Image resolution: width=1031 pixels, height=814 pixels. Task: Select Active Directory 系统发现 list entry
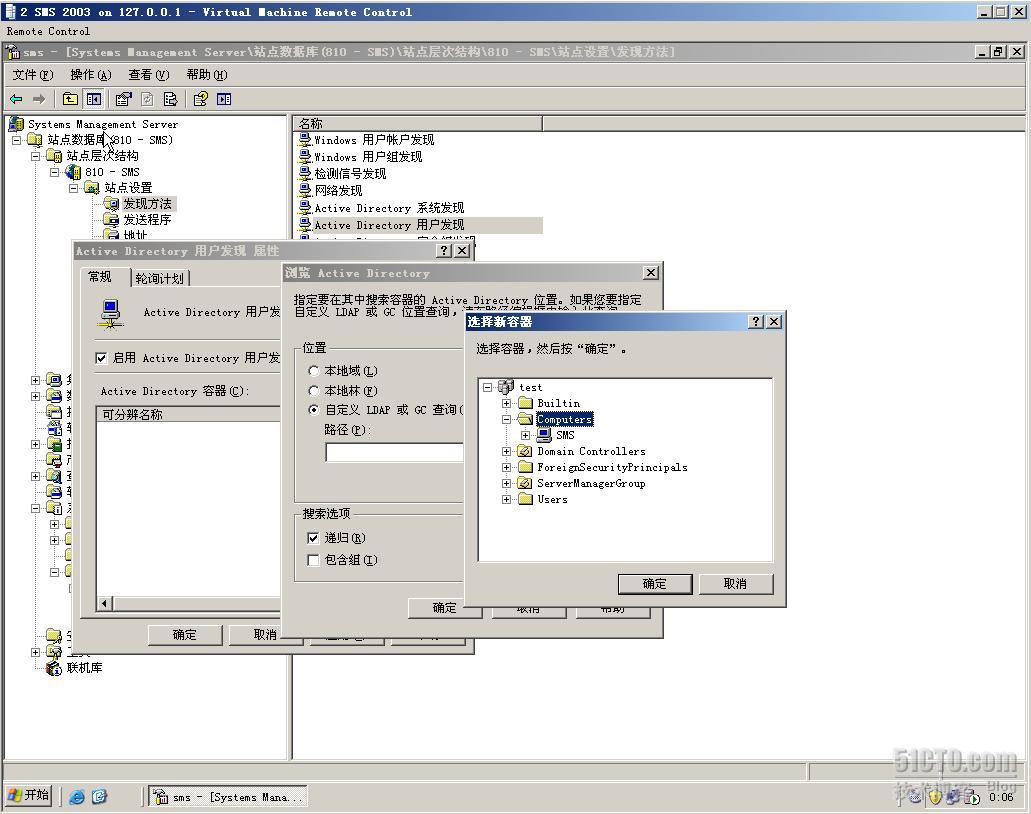click(x=389, y=208)
